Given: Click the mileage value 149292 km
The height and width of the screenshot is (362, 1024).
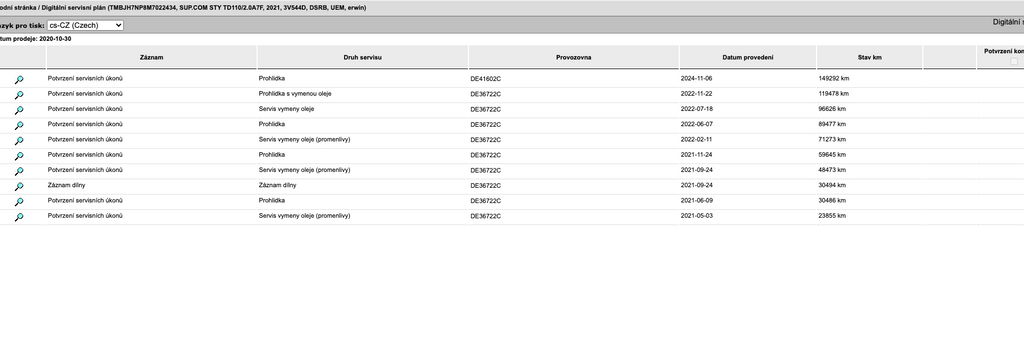Looking at the screenshot, I should [833, 78].
